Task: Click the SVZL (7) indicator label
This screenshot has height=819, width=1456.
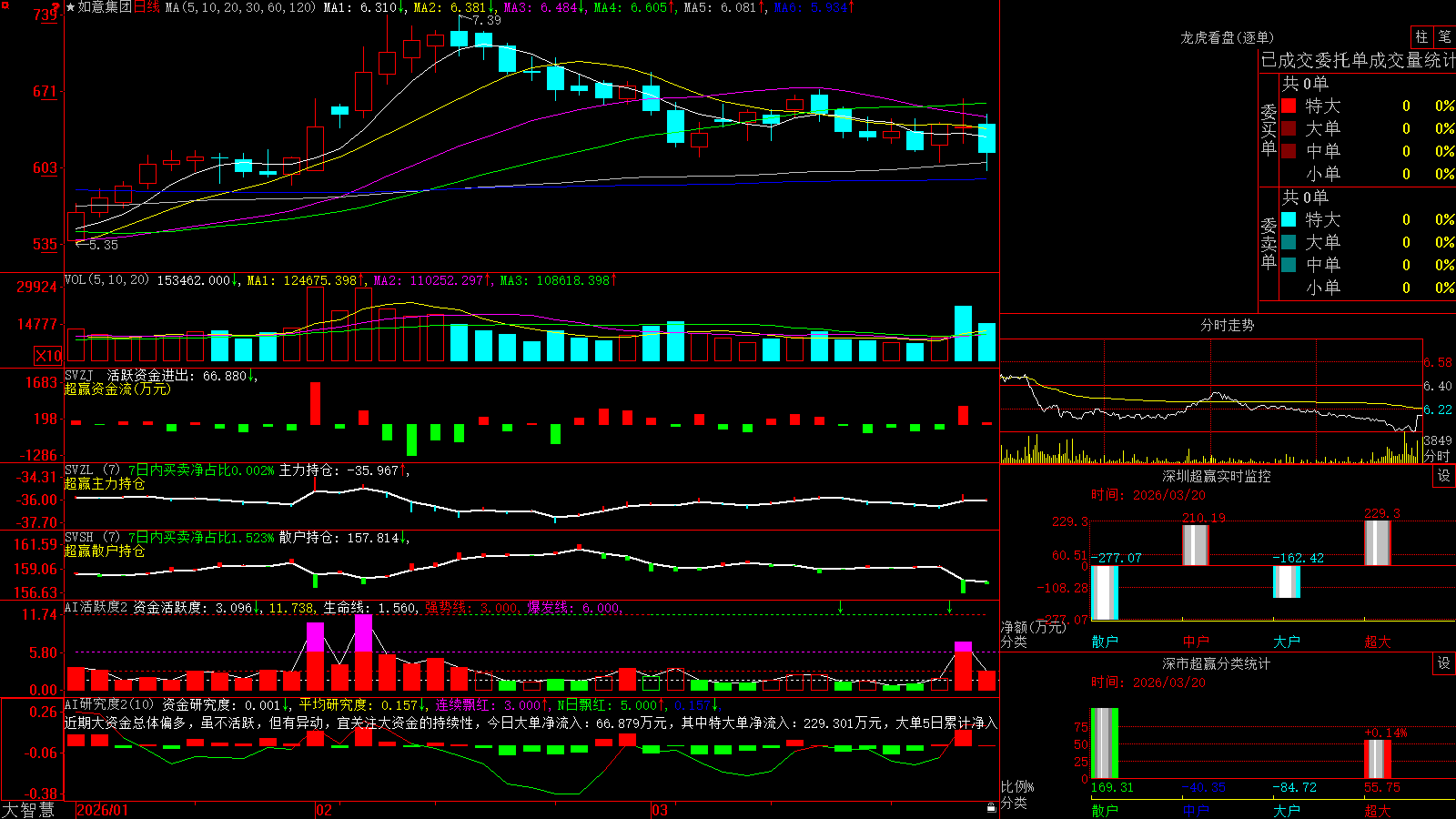Action: [92, 470]
